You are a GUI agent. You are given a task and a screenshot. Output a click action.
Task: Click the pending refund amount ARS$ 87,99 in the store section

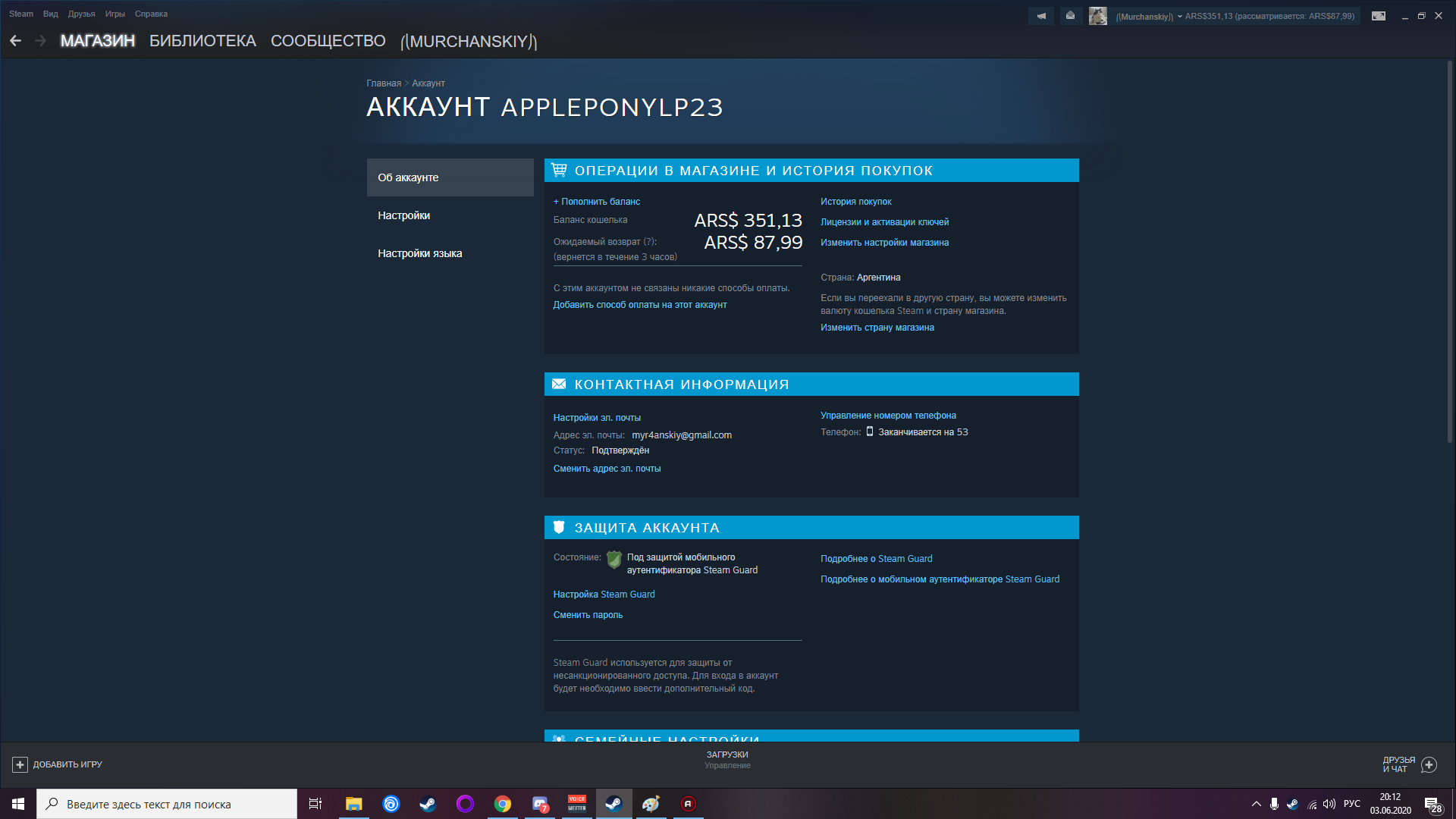click(753, 243)
